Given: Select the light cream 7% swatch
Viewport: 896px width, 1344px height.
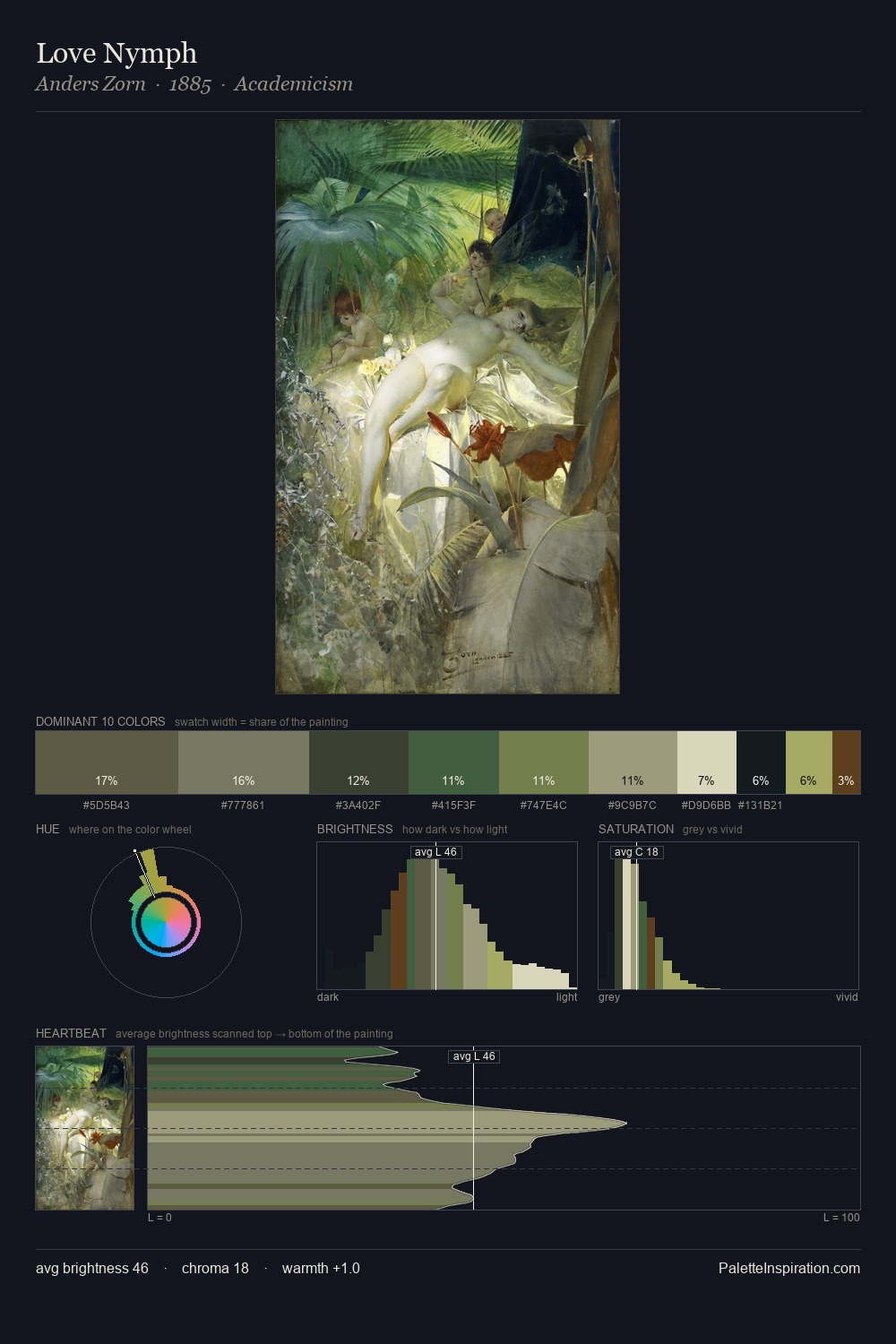Looking at the screenshot, I should (707, 762).
